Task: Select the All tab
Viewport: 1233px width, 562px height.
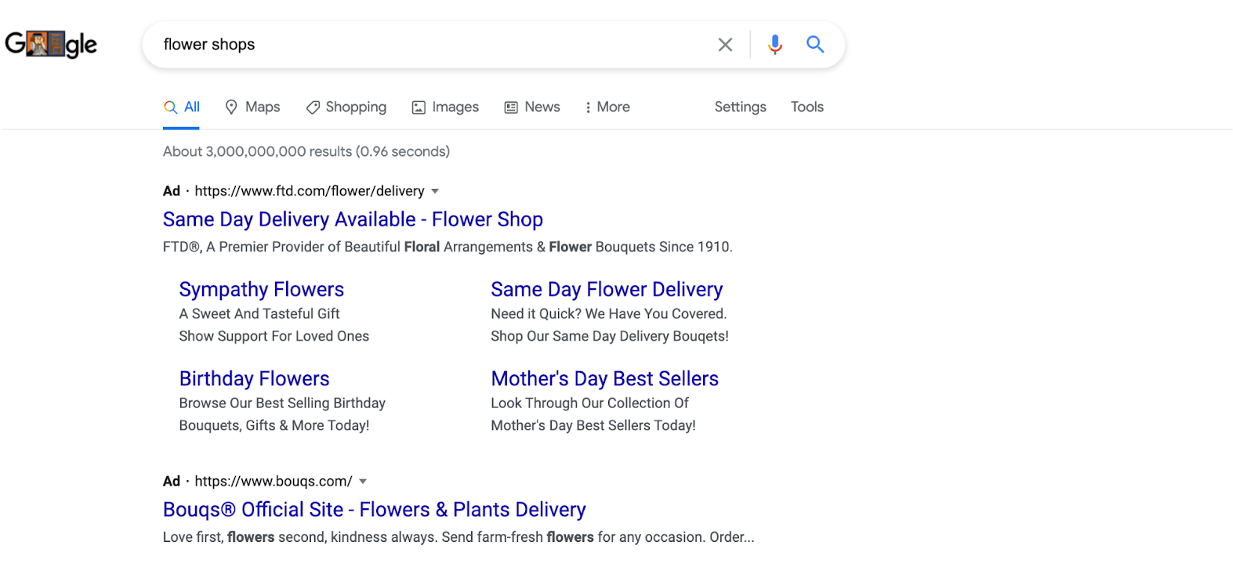Action: pyautogui.click(x=181, y=107)
